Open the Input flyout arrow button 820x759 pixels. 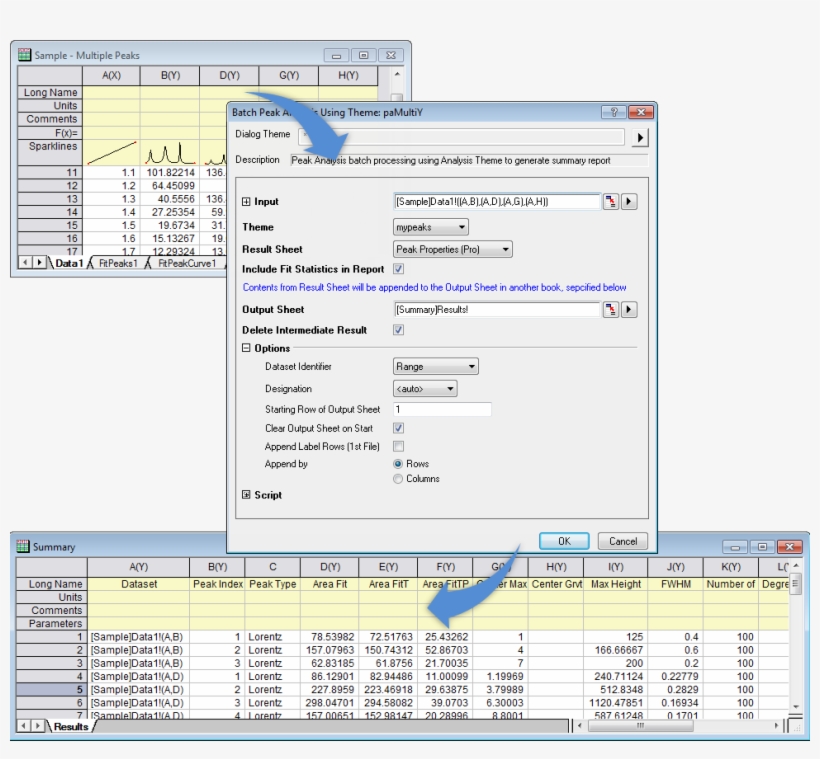point(629,201)
